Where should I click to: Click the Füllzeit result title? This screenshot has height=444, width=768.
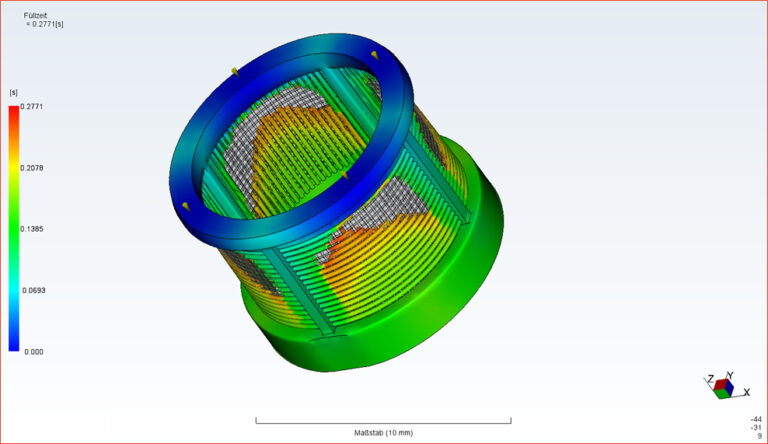pos(37,16)
